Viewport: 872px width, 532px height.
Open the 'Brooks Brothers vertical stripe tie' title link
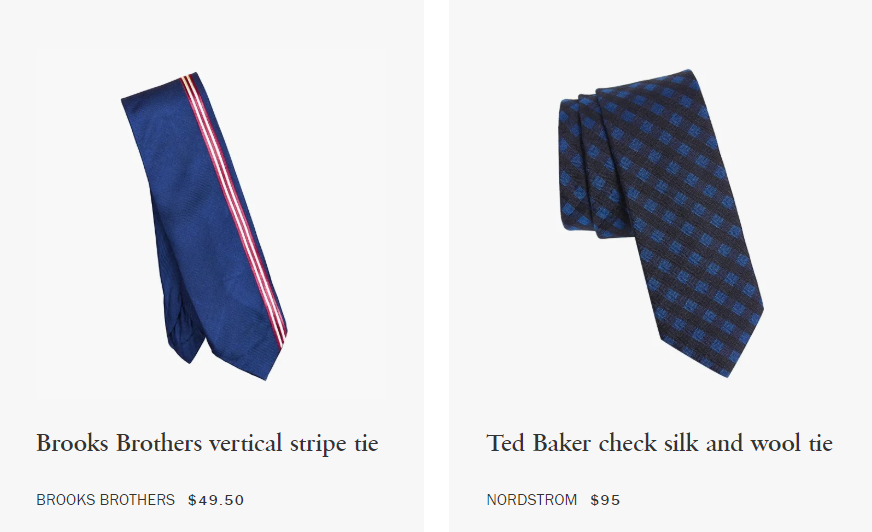click(207, 444)
